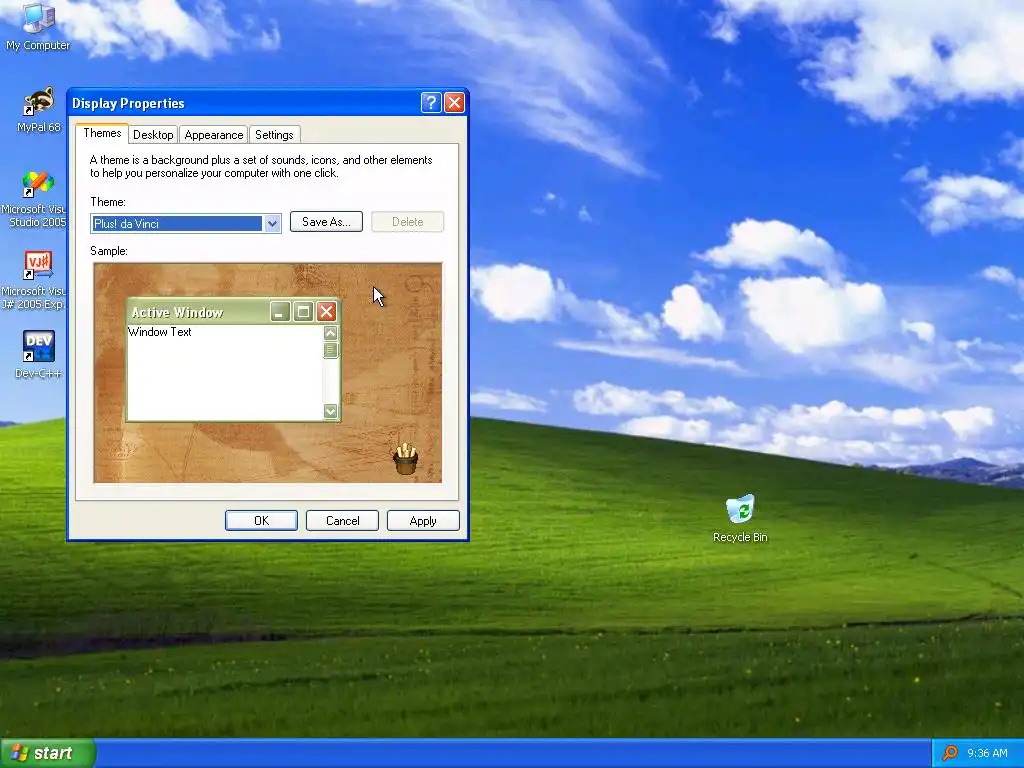Select the Recycle Bin icon on desktop
Image resolution: width=1024 pixels, height=768 pixels.
[740, 519]
